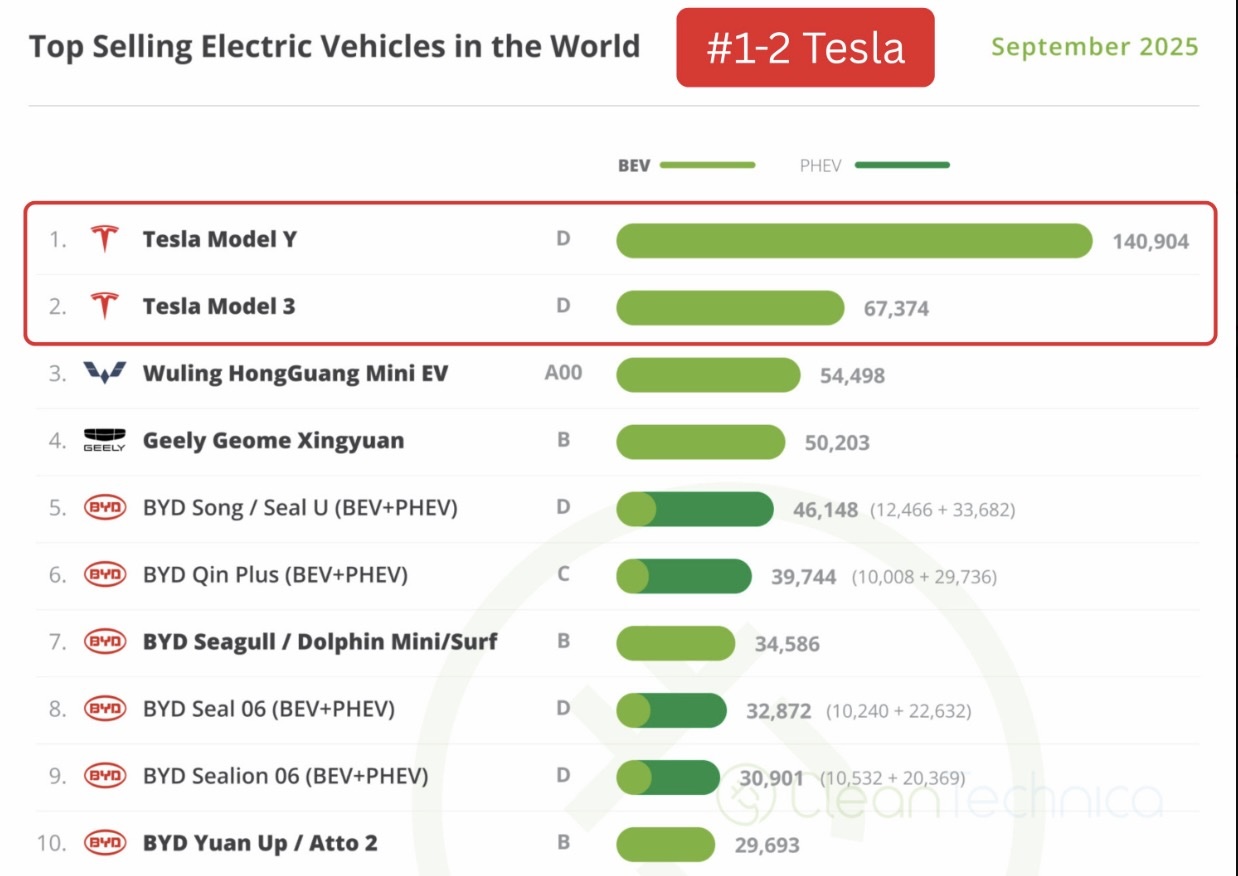Click the BYD logo beside Song / Seal U
The width and height of the screenshot is (1238, 876).
[104, 508]
